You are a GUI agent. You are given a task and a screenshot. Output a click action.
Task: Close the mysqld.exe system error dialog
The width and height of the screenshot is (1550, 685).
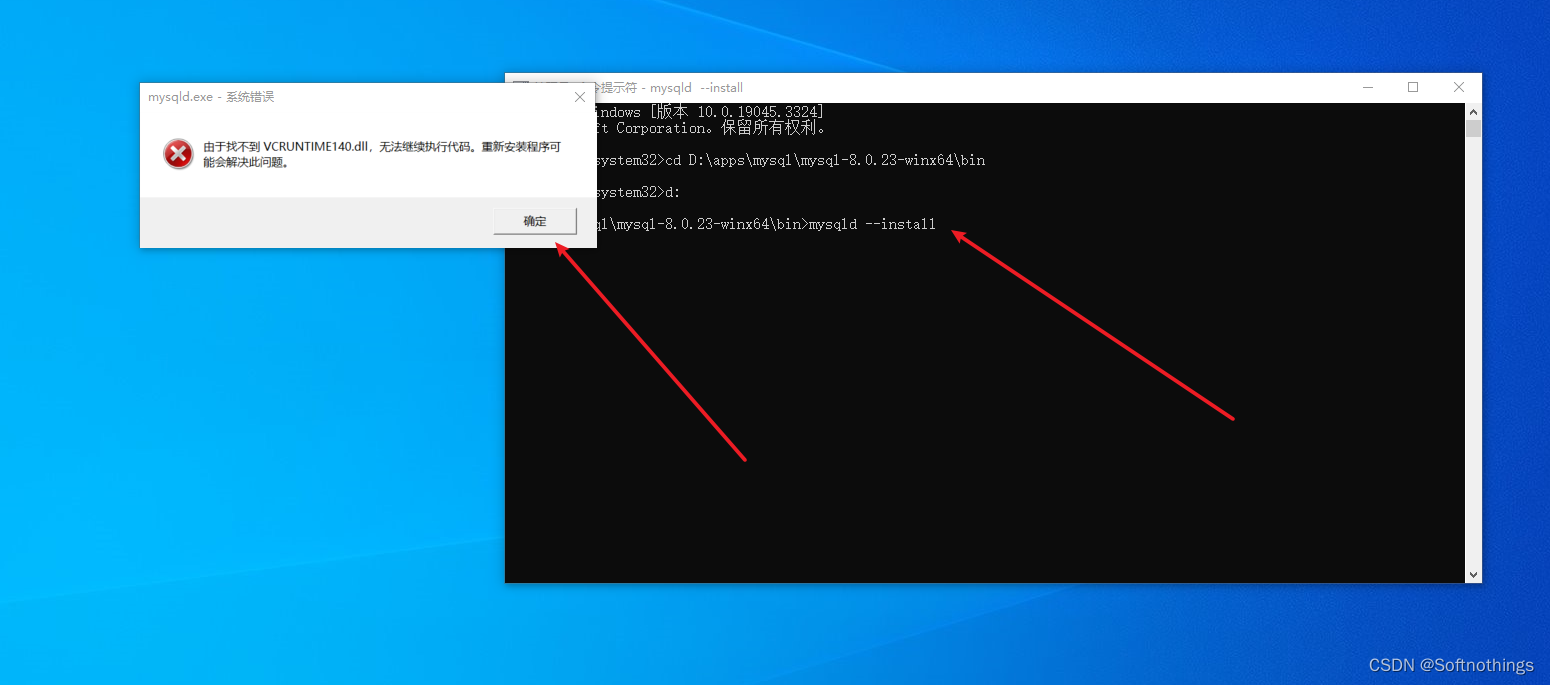[579, 97]
